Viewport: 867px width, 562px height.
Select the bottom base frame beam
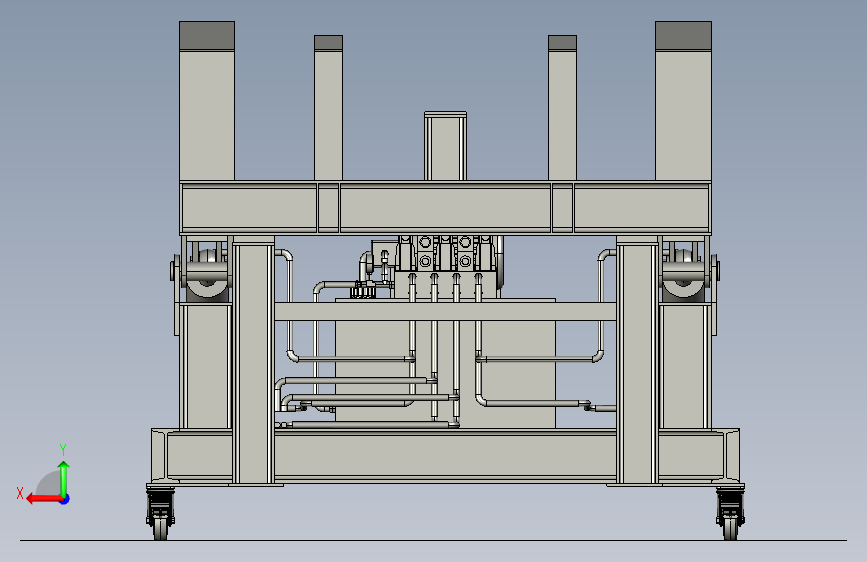coord(445,456)
